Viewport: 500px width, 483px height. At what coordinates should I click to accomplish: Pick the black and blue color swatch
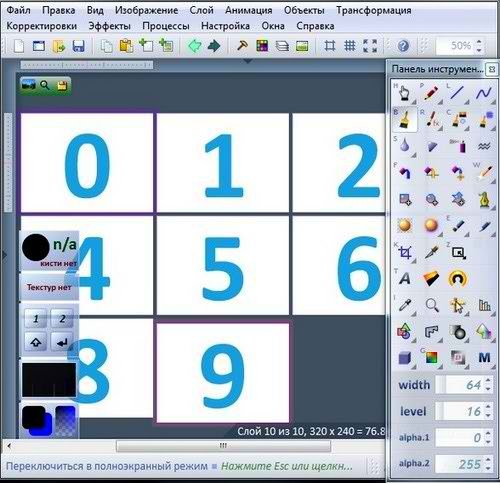36,420
